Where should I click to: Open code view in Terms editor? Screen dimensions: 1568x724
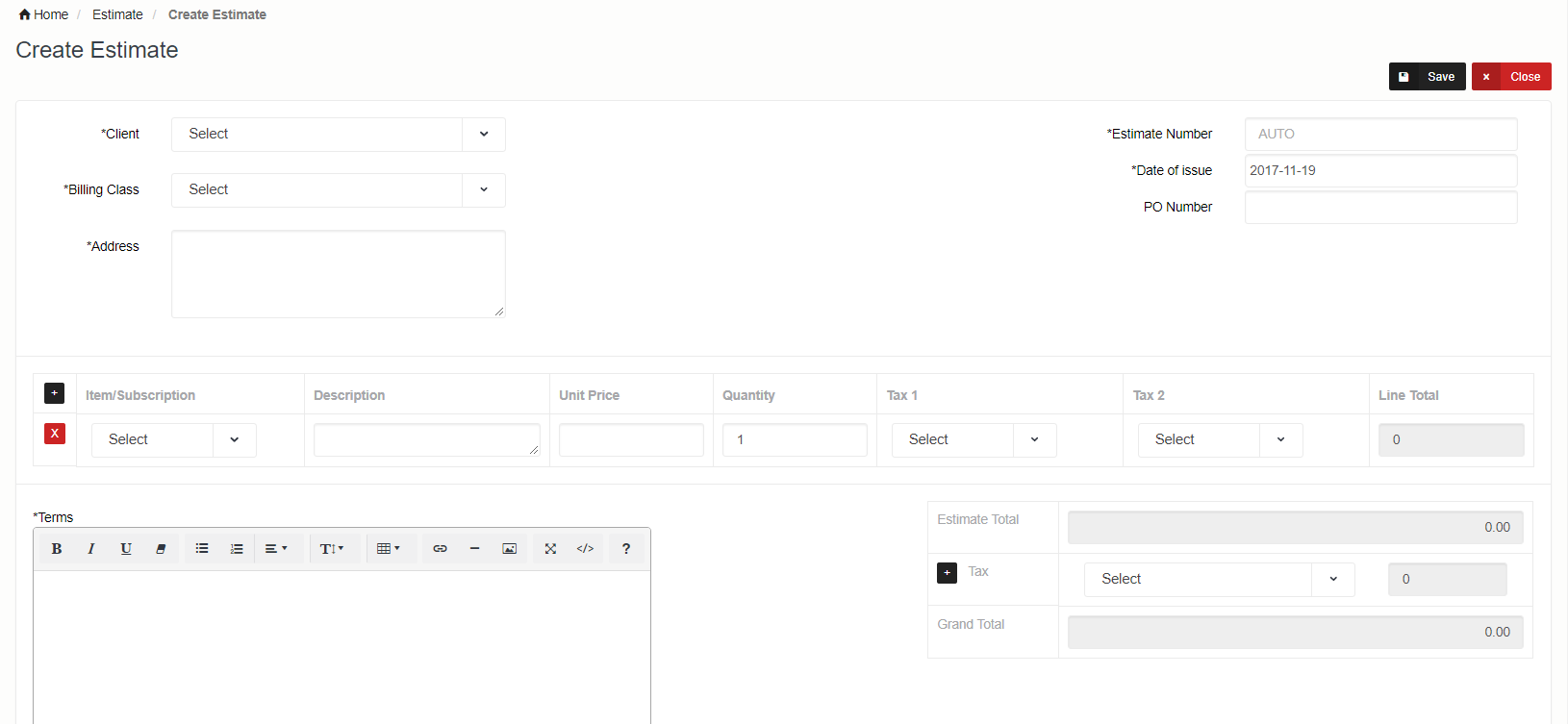[x=585, y=549]
